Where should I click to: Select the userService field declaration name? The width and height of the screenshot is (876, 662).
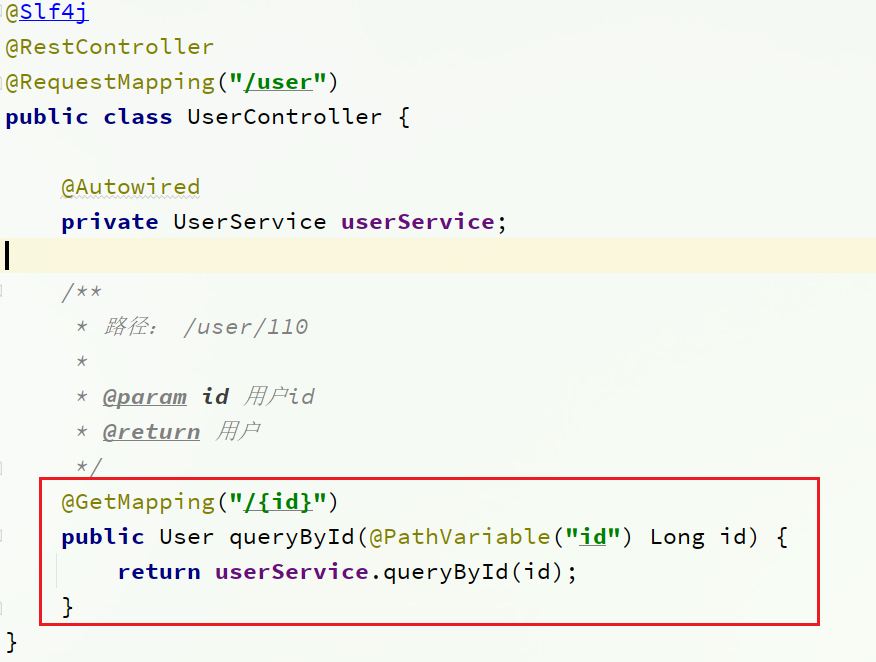pyautogui.click(x=417, y=222)
